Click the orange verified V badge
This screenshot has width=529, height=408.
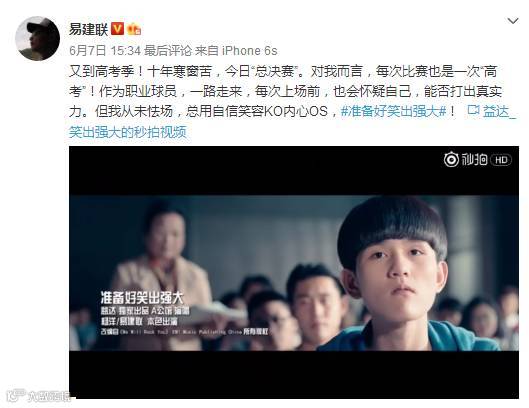pyautogui.click(x=118, y=29)
